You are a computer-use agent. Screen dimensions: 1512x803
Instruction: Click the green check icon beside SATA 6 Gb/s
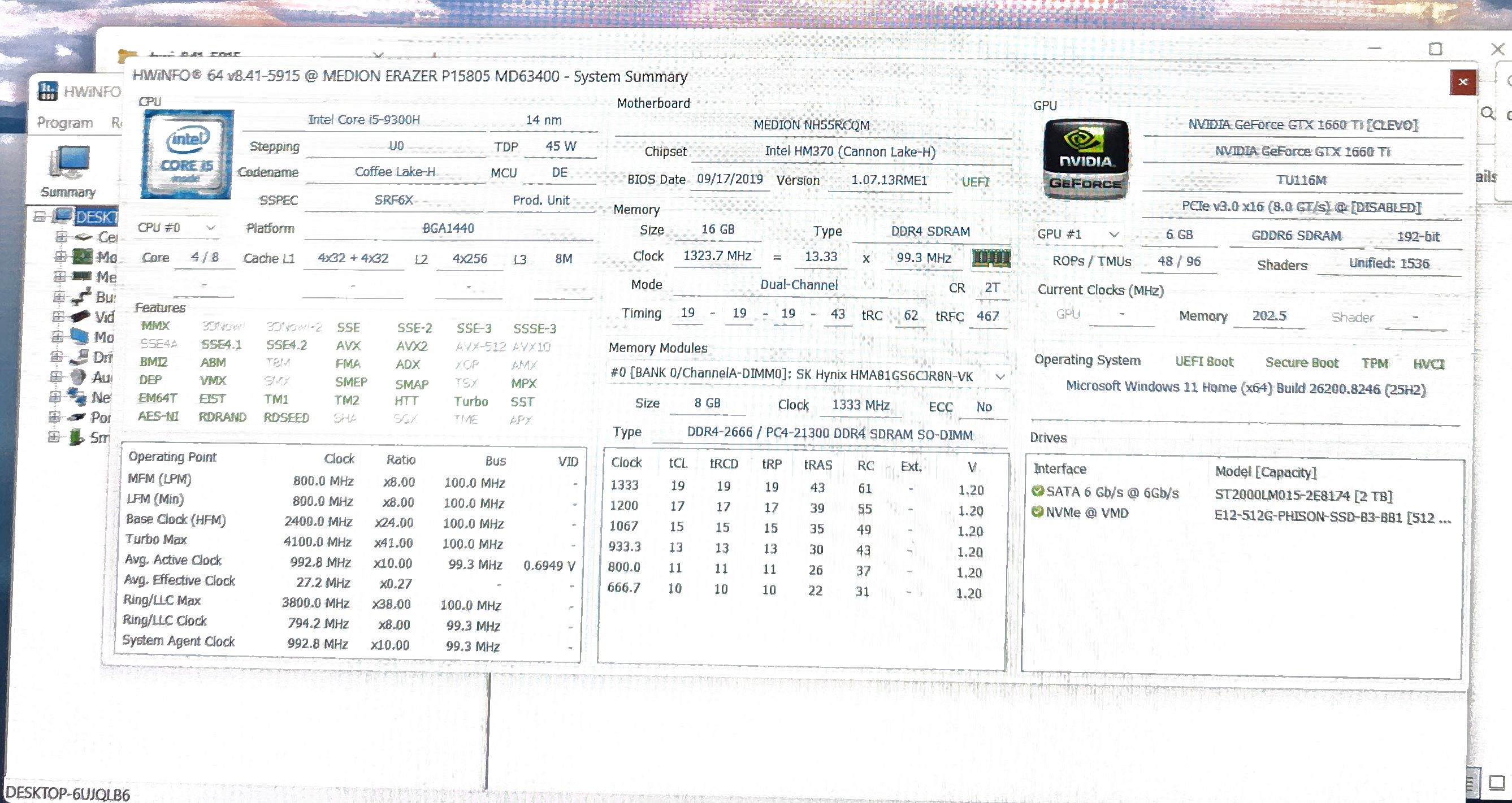click(1038, 491)
